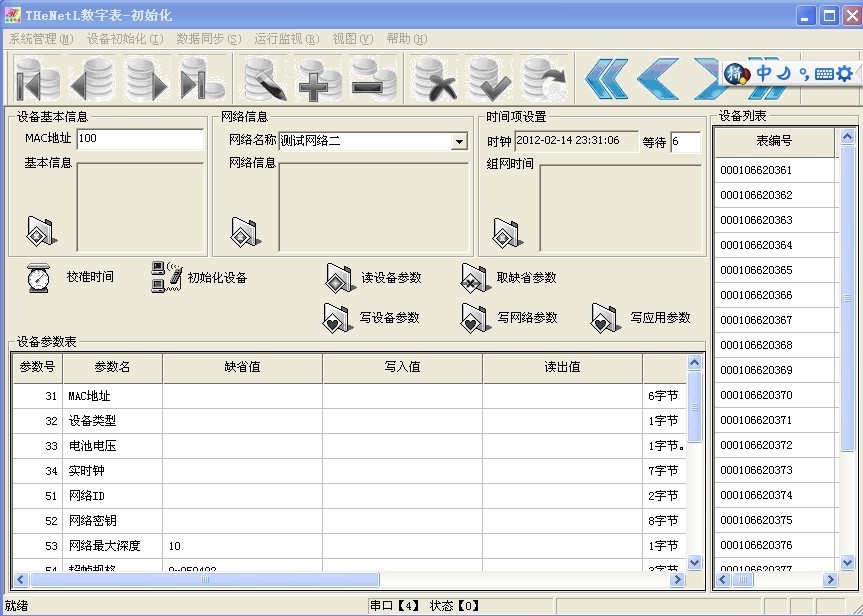This screenshot has width=863, height=616.
Task: Click the double left arrow navigation icon
Action: 606,79
